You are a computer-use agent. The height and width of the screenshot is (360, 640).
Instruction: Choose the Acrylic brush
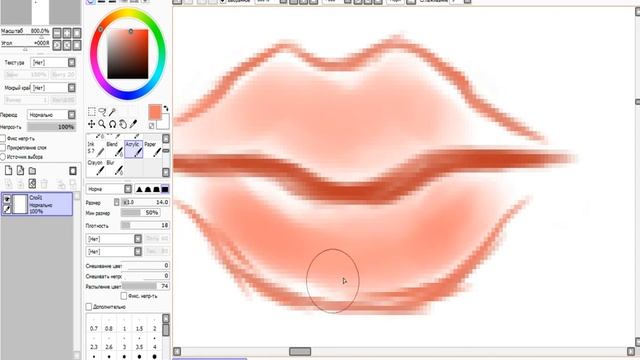point(133,149)
